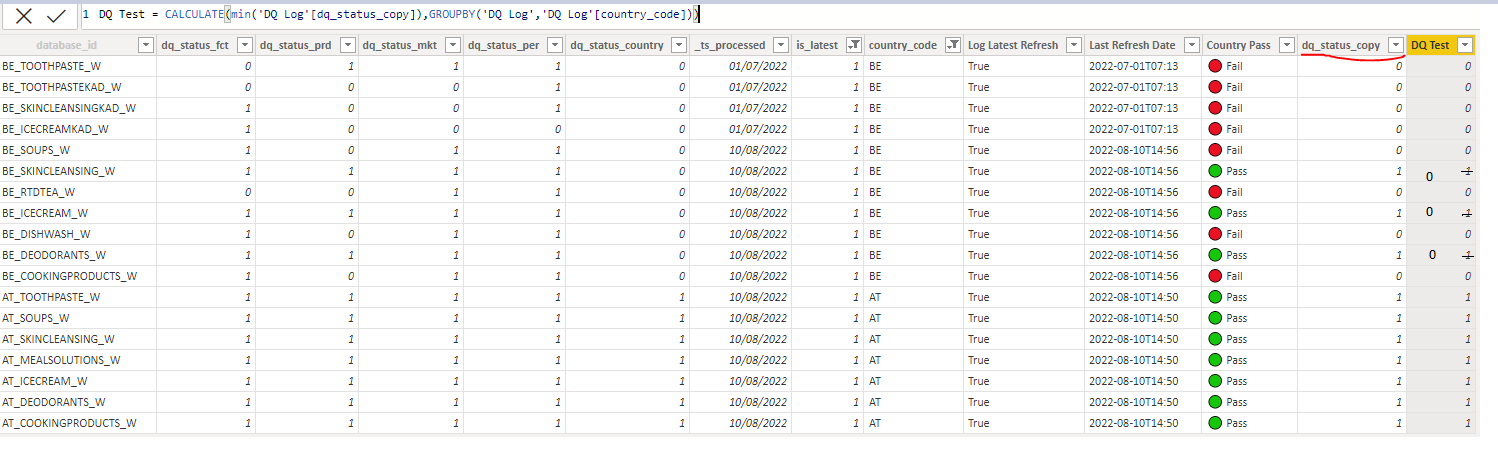The height and width of the screenshot is (472, 1498).
Task: Select the BE_TOOTHPASTEKAD_W database_id cell
Action: tap(78, 87)
